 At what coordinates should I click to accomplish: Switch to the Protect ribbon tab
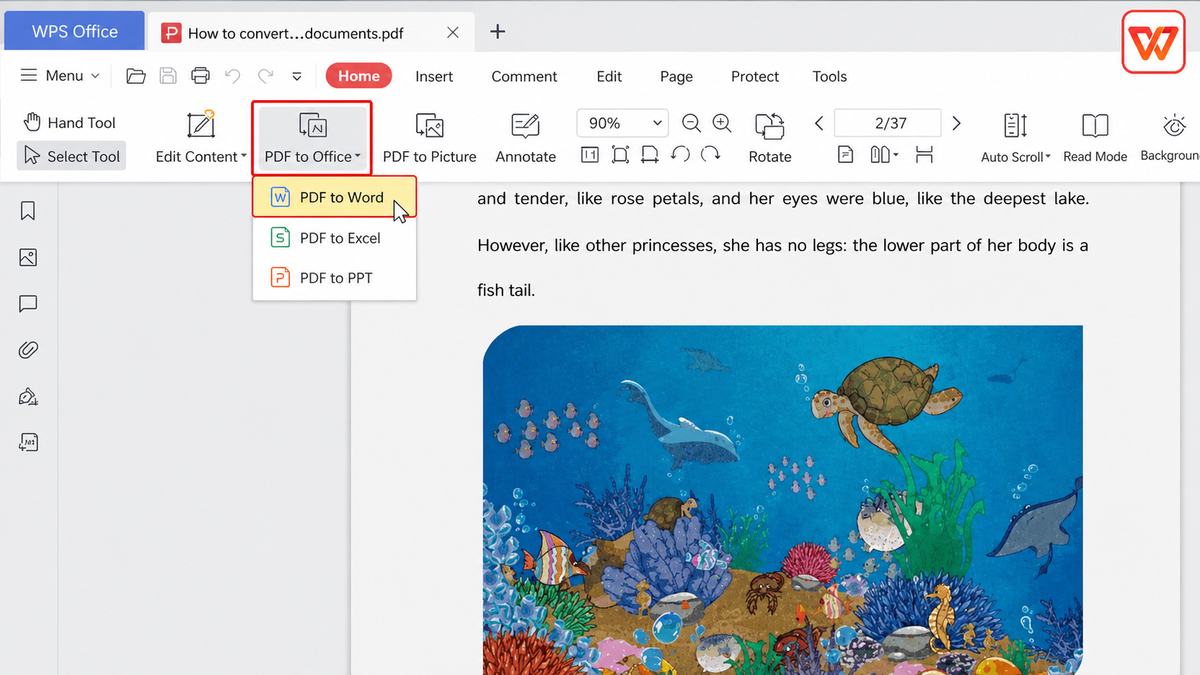tap(755, 76)
